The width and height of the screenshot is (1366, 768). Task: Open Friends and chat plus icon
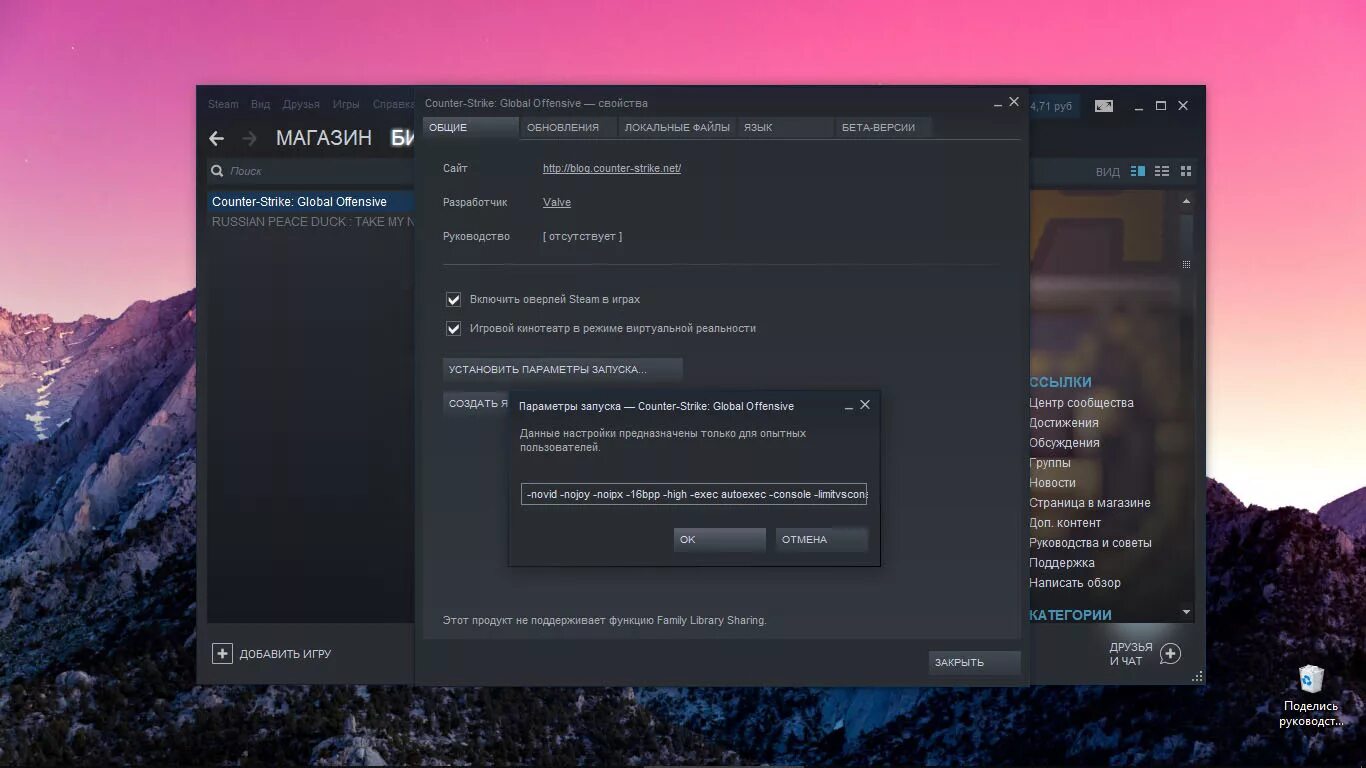pos(1170,654)
